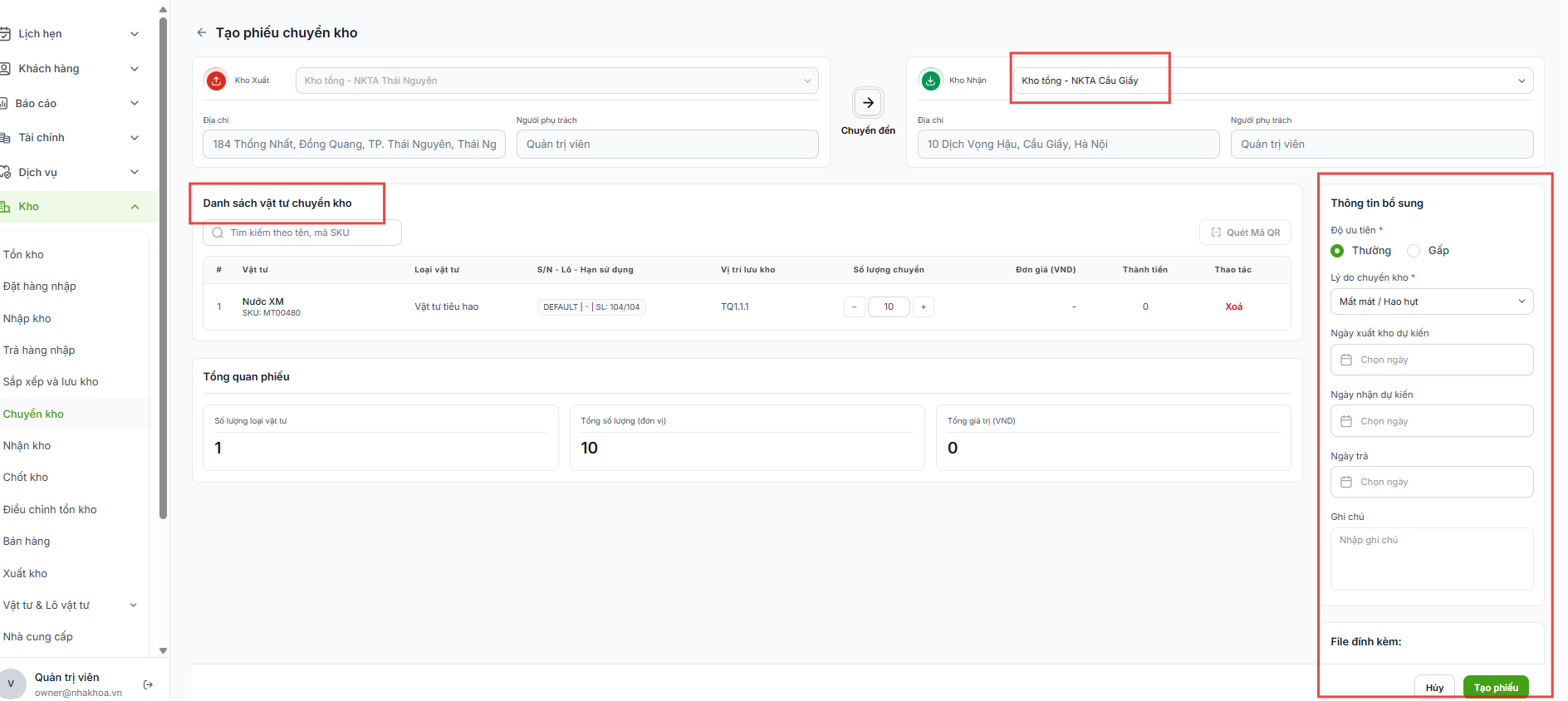
Task: Click the Dịch vụ sidebar icon
Action: pos(4,173)
